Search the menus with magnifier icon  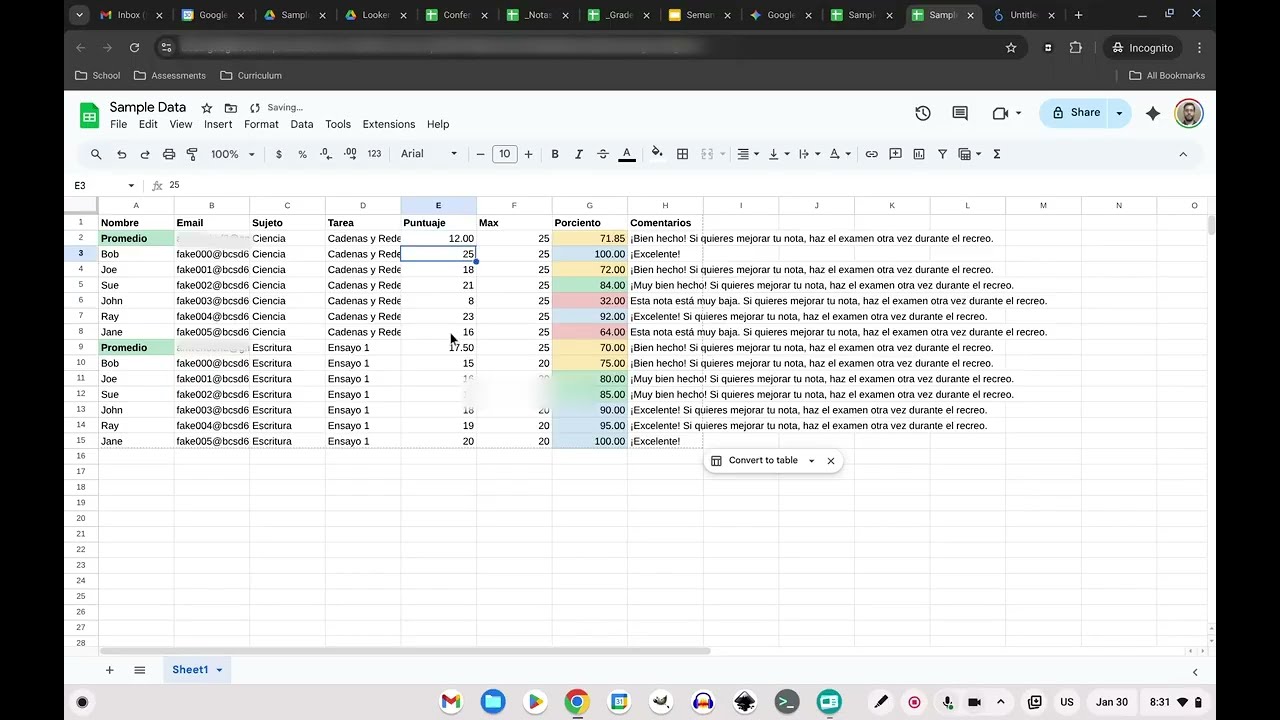pyautogui.click(x=96, y=154)
